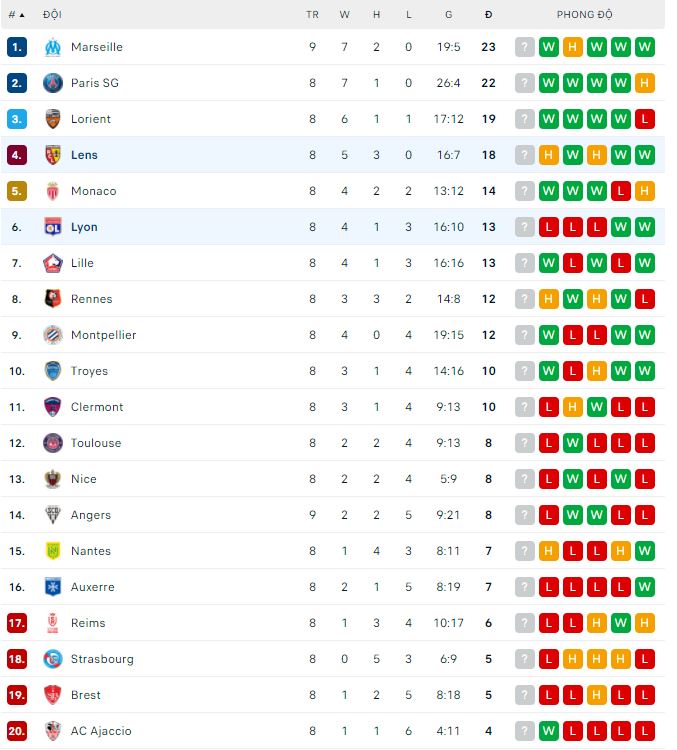Image resolution: width=677 pixels, height=750 pixels.
Task: Open the Montpellier team link
Action: click(103, 335)
